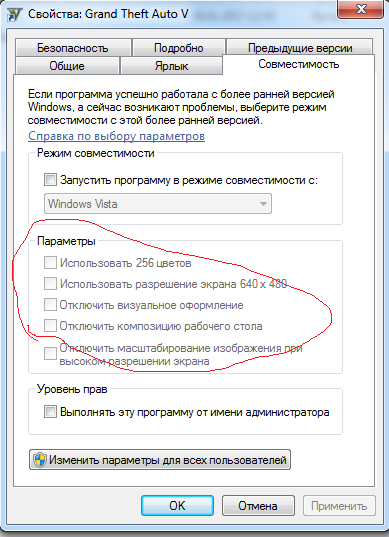This screenshot has height=537, width=389.
Task: Close the properties dialog with the X button
Action: pyautogui.click(x=361, y=10)
